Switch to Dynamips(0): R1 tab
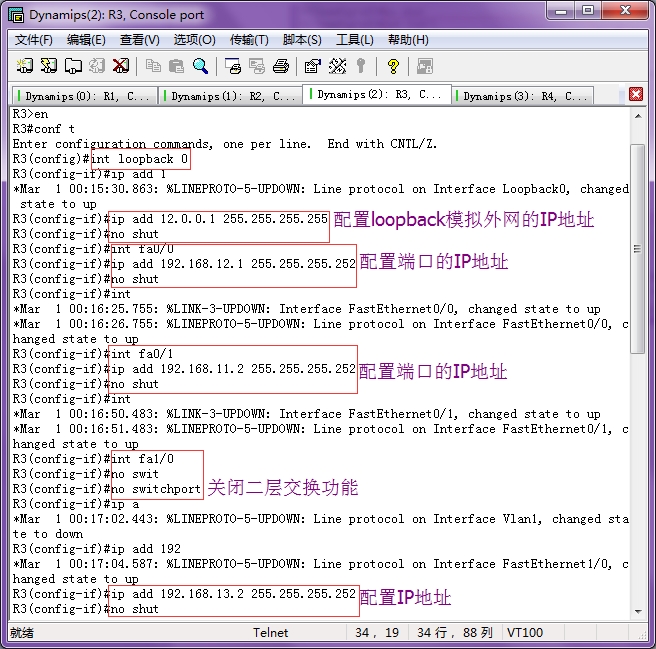This screenshot has width=656, height=649. pyautogui.click(x=85, y=96)
